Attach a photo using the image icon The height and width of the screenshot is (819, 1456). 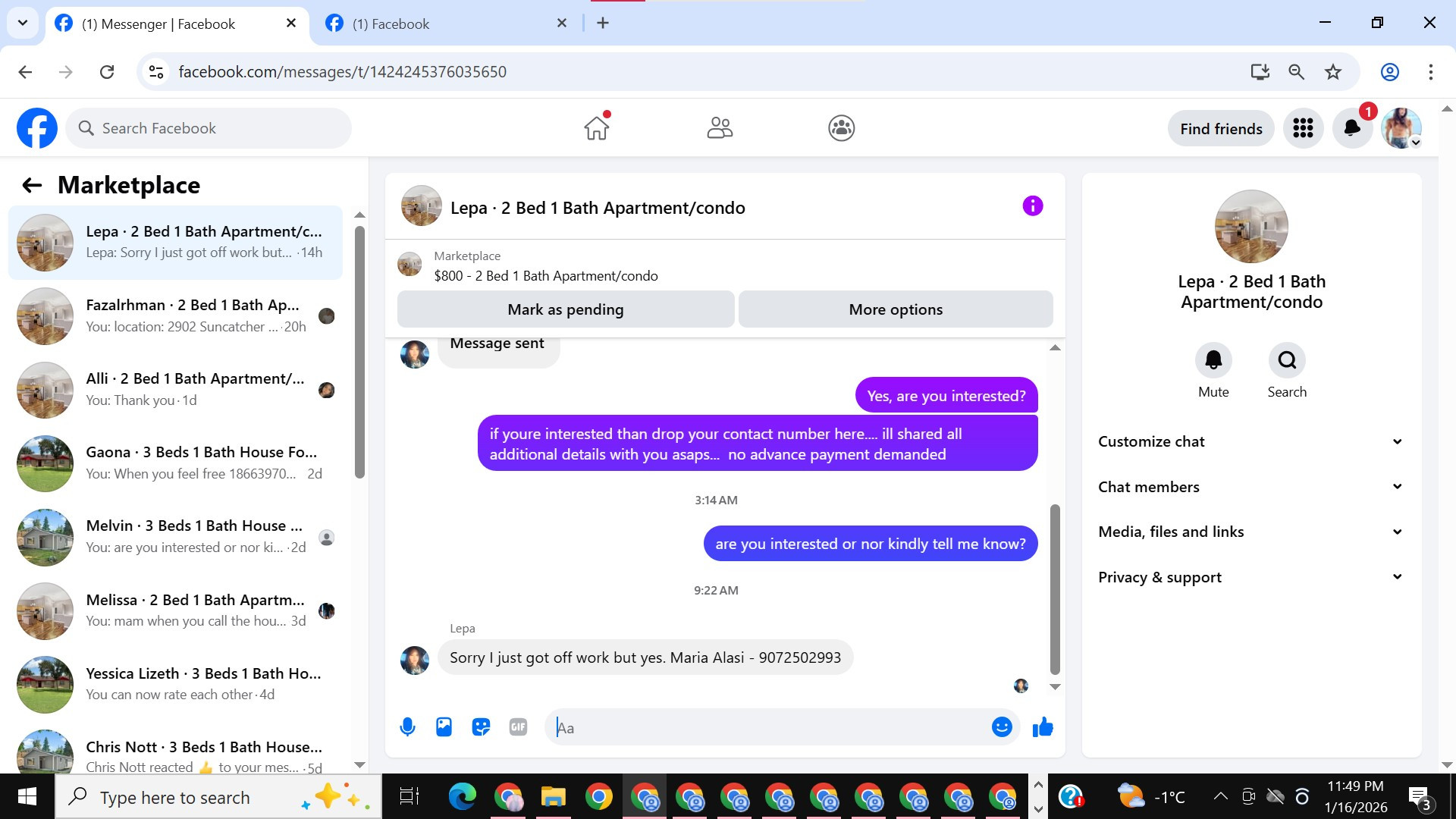point(444,727)
